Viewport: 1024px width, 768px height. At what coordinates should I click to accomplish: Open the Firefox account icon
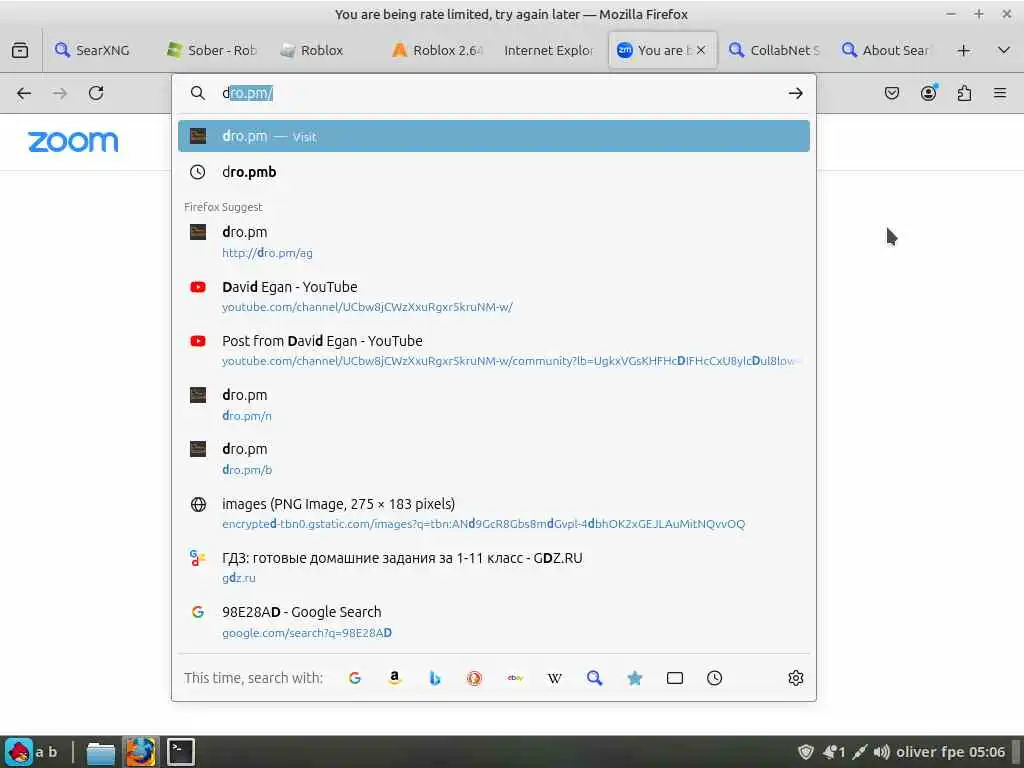pos(928,93)
